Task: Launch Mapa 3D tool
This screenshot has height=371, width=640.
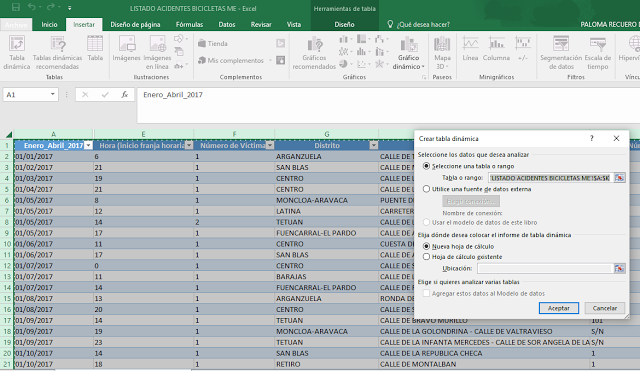Action: pos(442,53)
